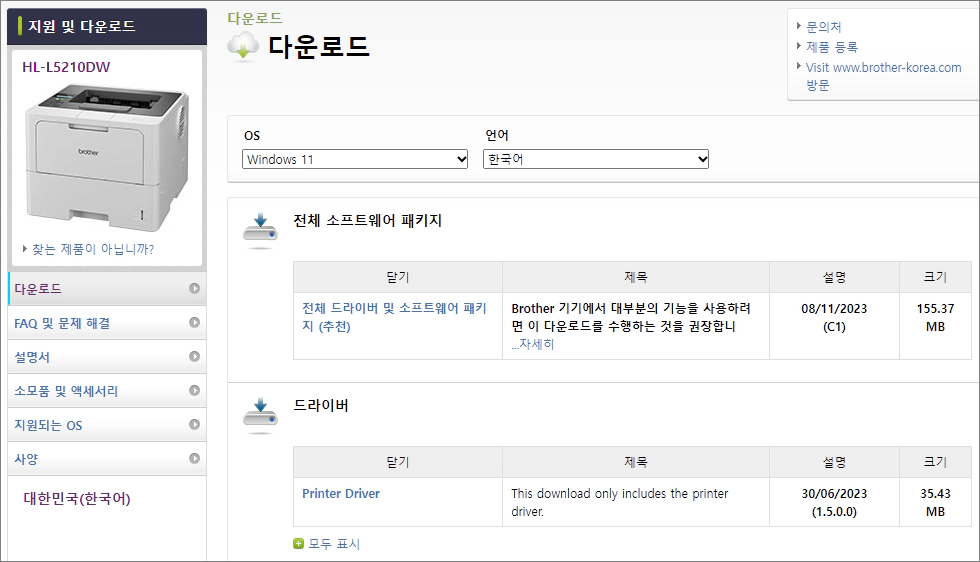Screen dimensions: 980x562
Task: Click the 드라이버 section title
Action: (x=321, y=405)
